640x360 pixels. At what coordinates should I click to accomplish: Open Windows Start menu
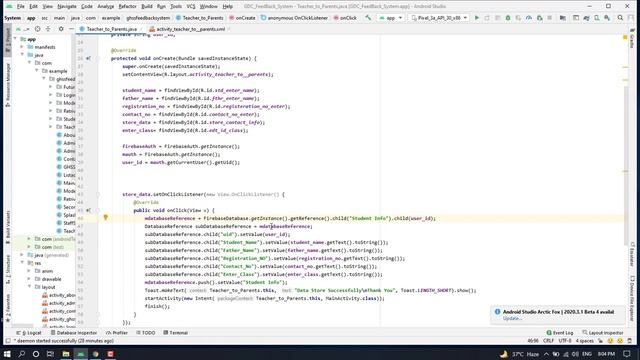tap(7, 354)
